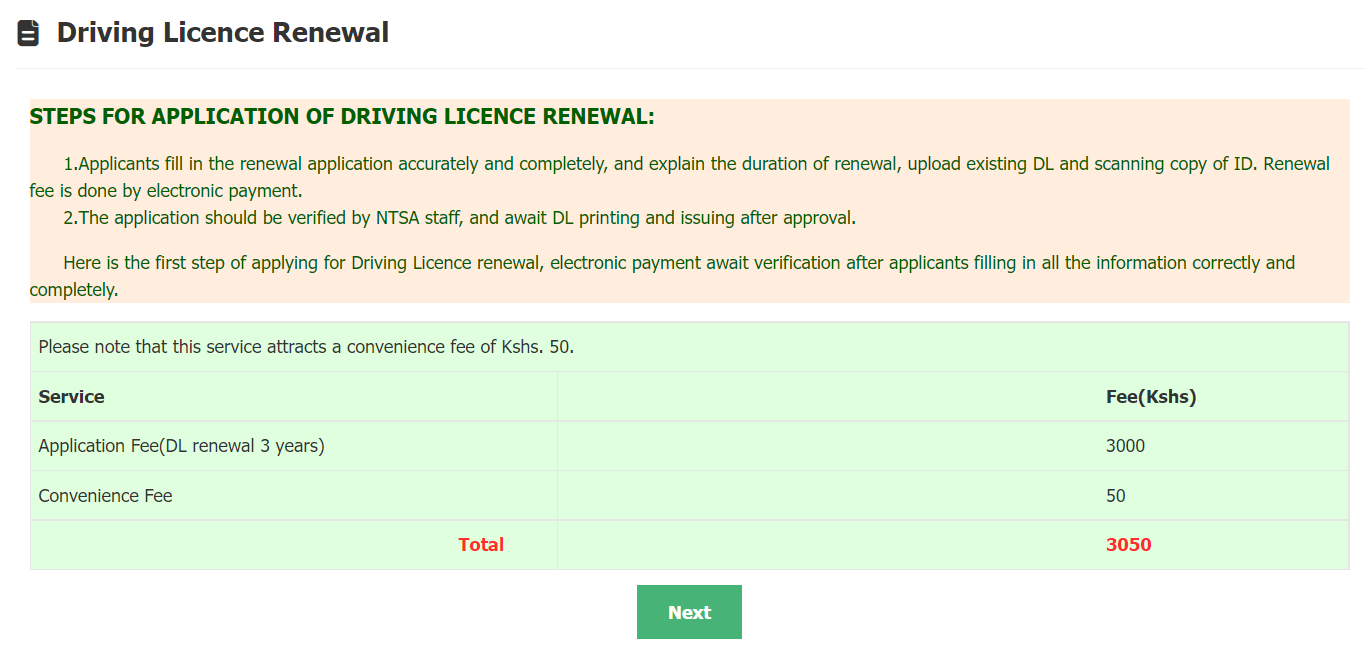Viewport: 1370px width, 663px height.
Task: Click the green STEPS FOR APPLICATION heading
Action: pyautogui.click(x=342, y=117)
